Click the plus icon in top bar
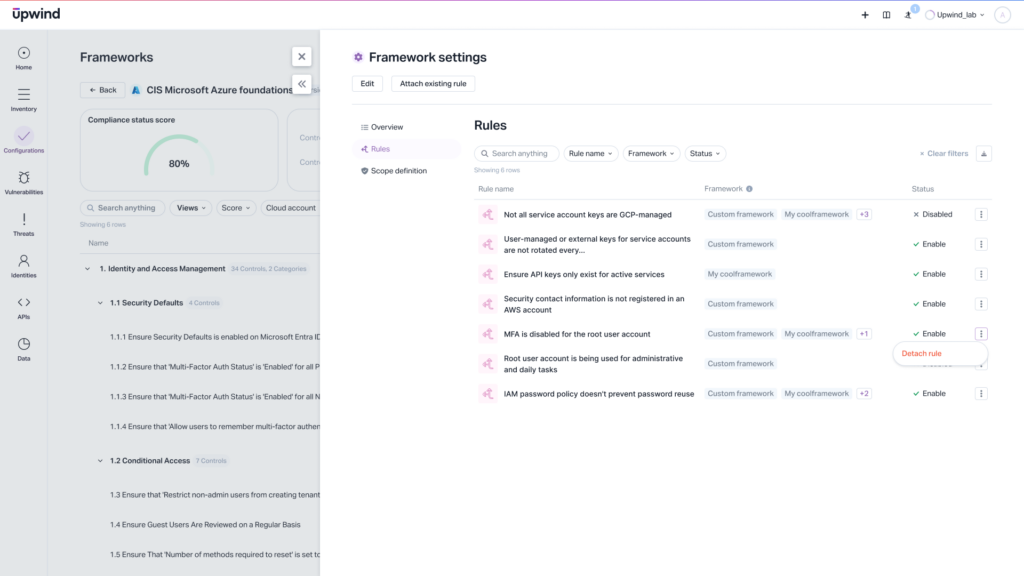 click(865, 14)
